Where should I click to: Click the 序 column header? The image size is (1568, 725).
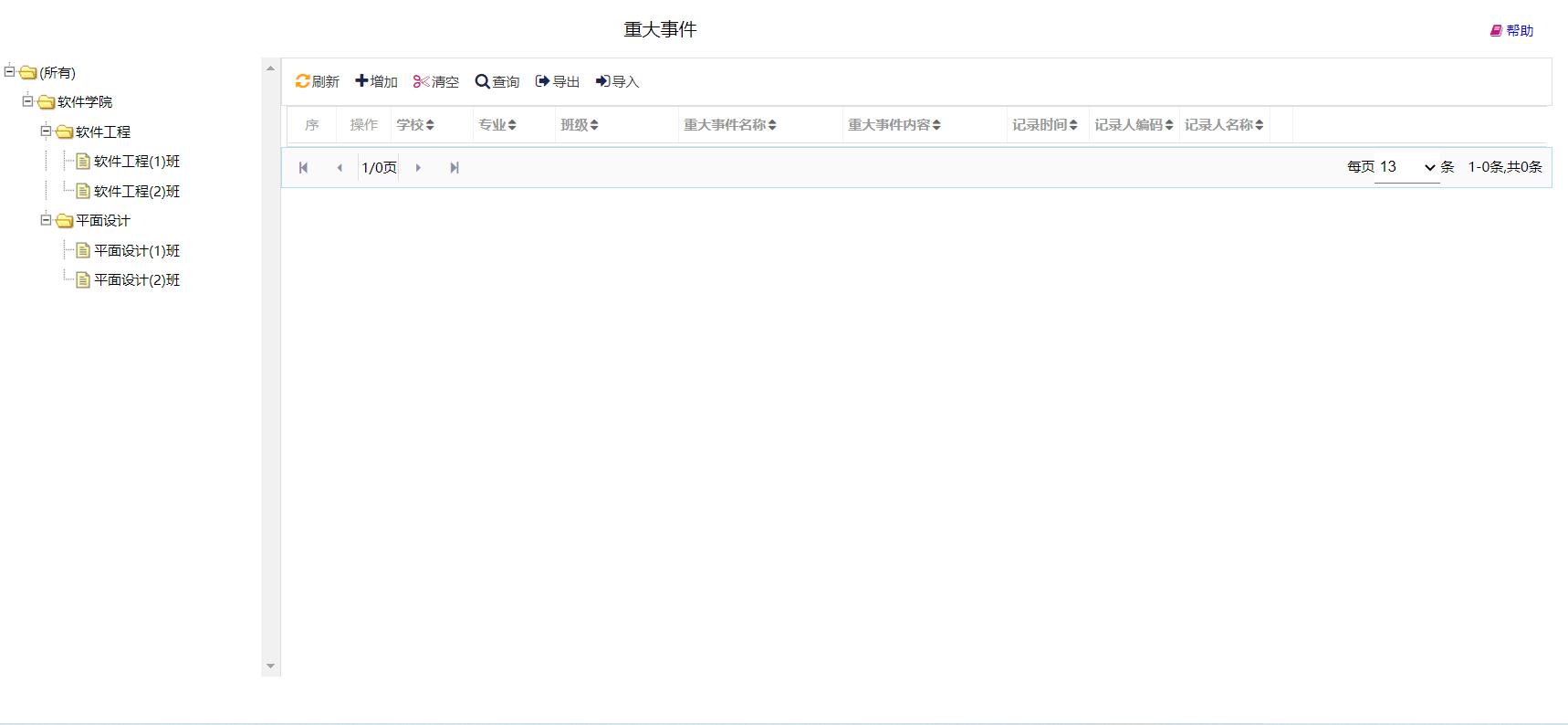312,125
